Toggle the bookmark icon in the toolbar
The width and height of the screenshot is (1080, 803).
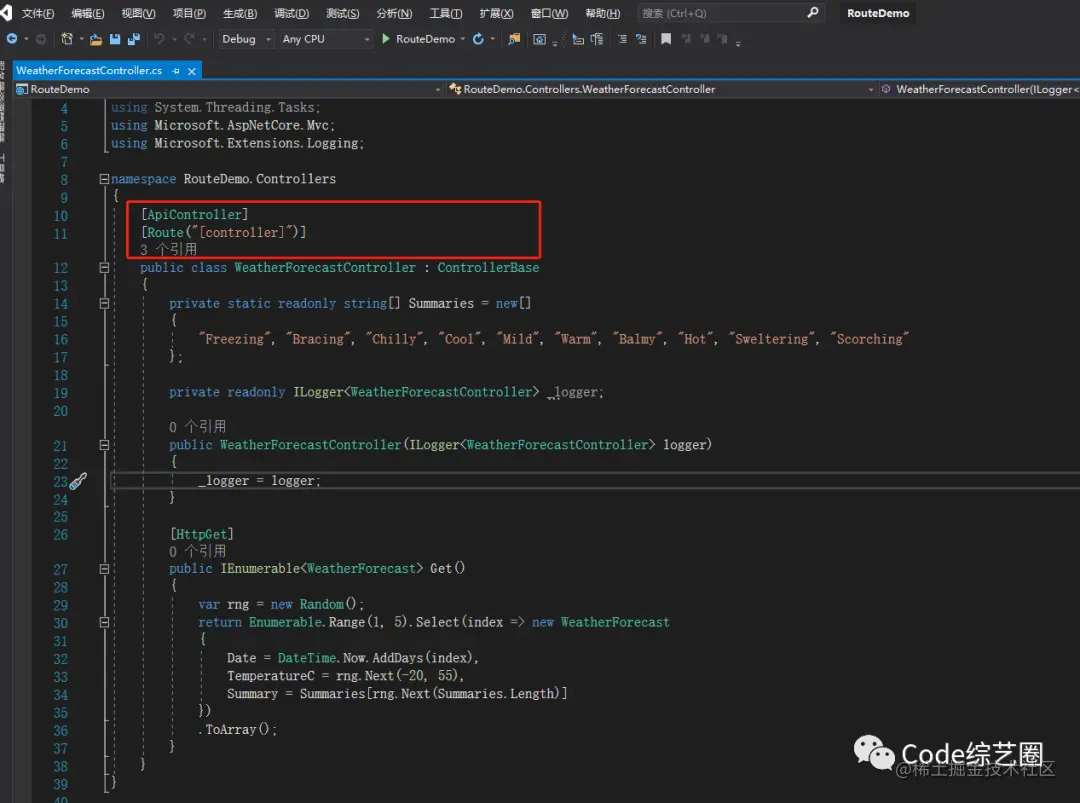pyautogui.click(x=666, y=39)
